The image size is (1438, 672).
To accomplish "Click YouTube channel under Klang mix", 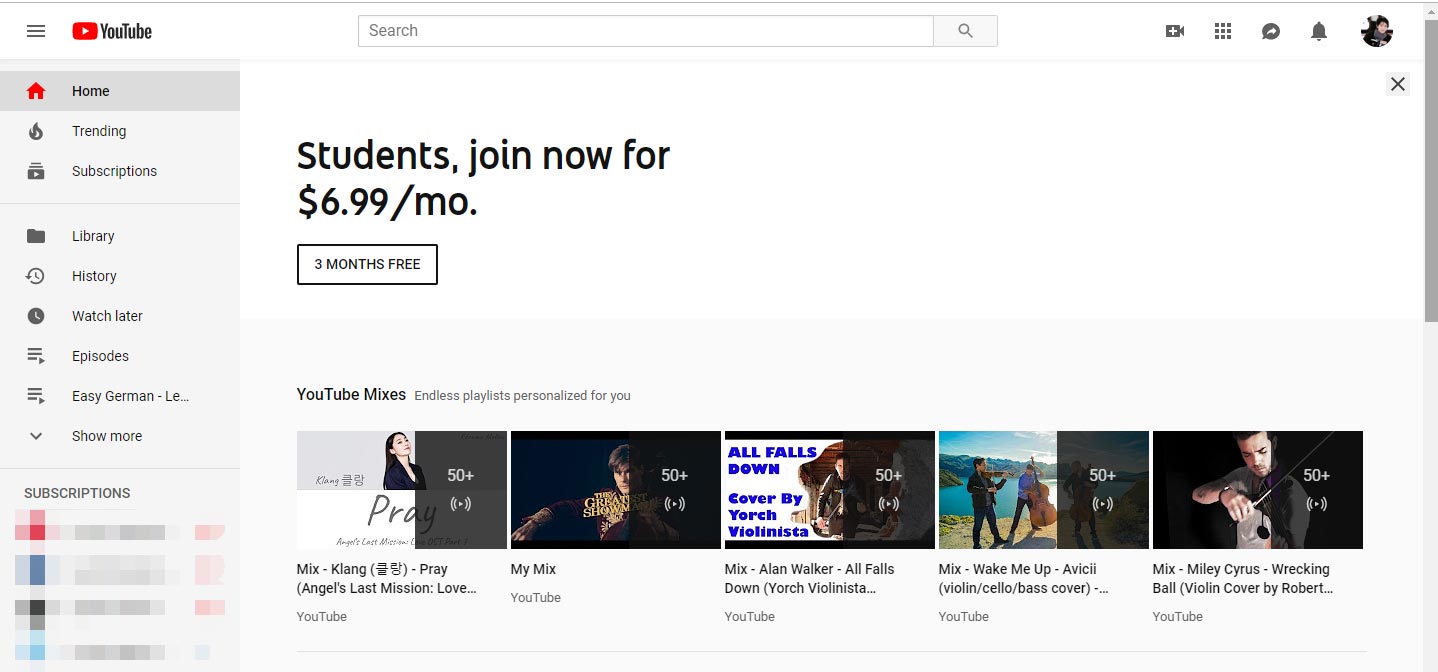I will tap(322, 616).
